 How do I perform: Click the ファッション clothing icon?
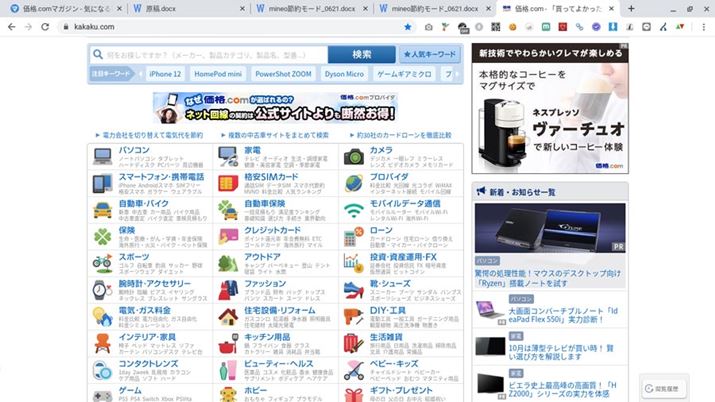click(x=228, y=290)
